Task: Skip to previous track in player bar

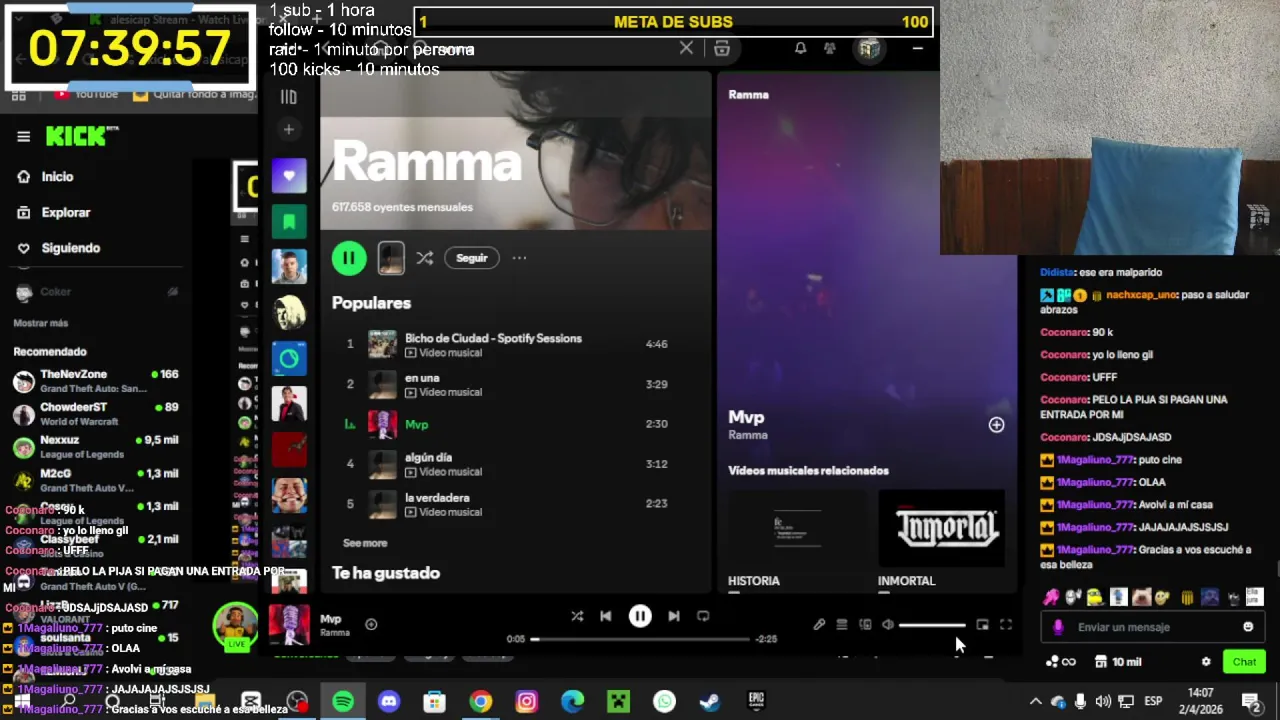Action: click(x=606, y=616)
